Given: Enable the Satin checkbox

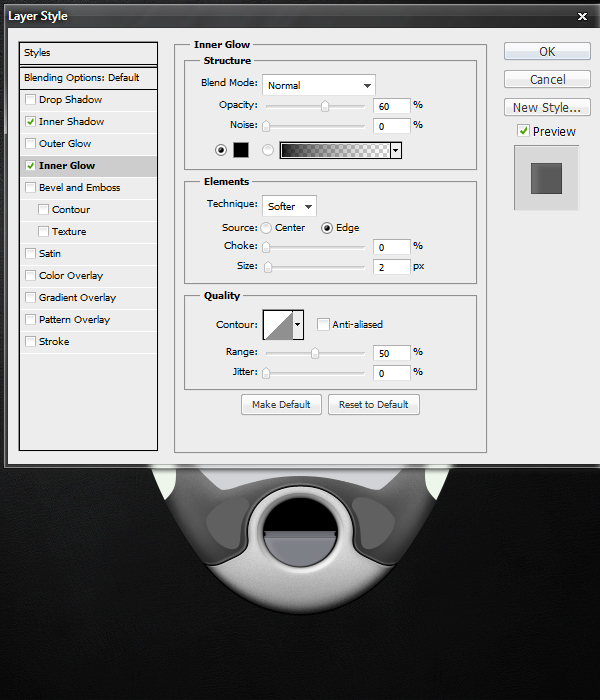Looking at the screenshot, I should (x=30, y=254).
